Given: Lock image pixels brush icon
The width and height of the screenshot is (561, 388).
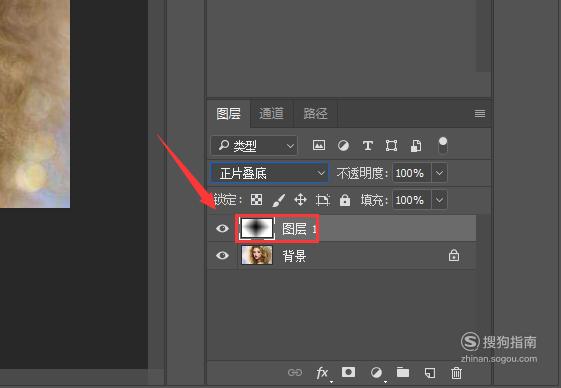Looking at the screenshot, I should click(278, 200).
